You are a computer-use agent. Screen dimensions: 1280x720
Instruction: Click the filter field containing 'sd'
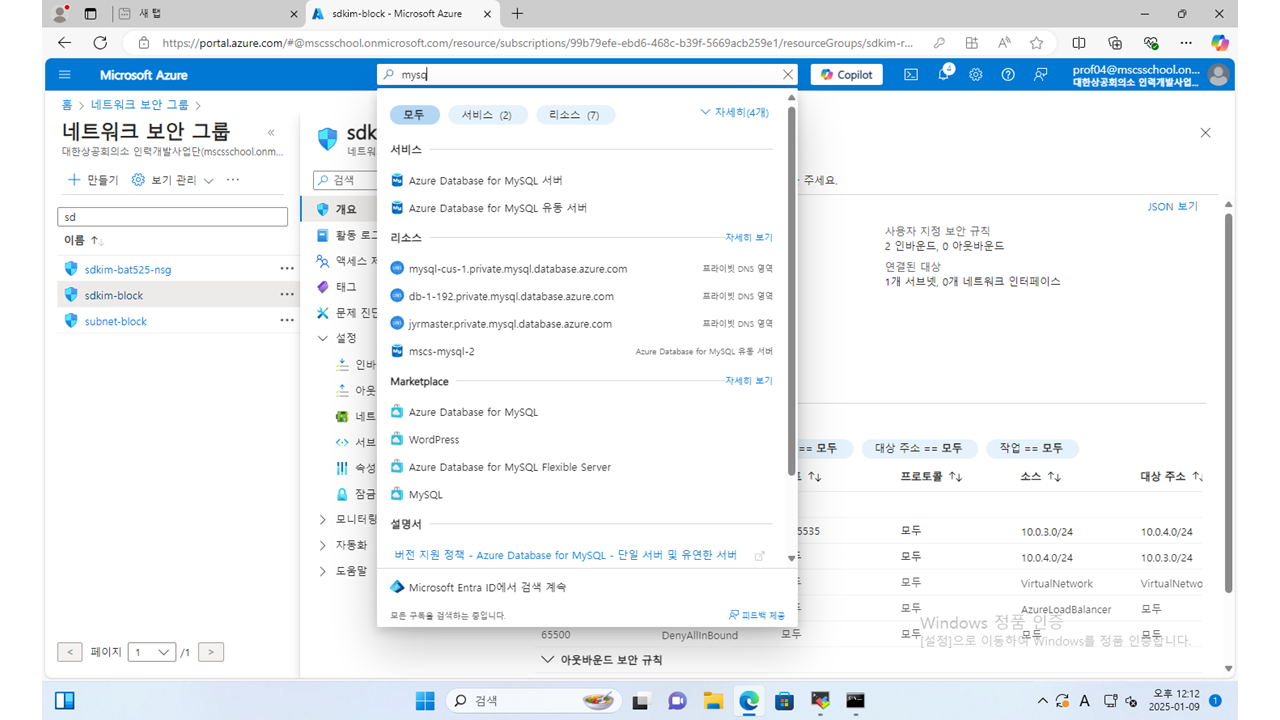(173, 217)
